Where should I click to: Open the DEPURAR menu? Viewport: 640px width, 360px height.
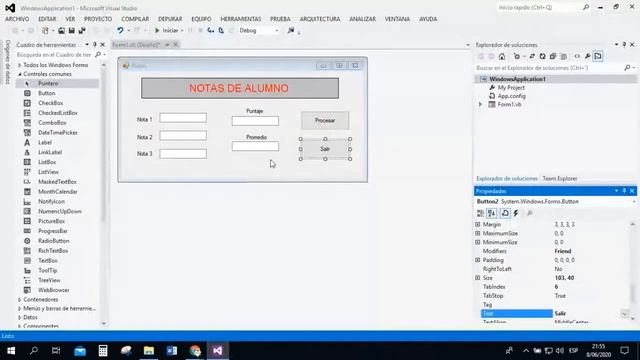(170, 19)
